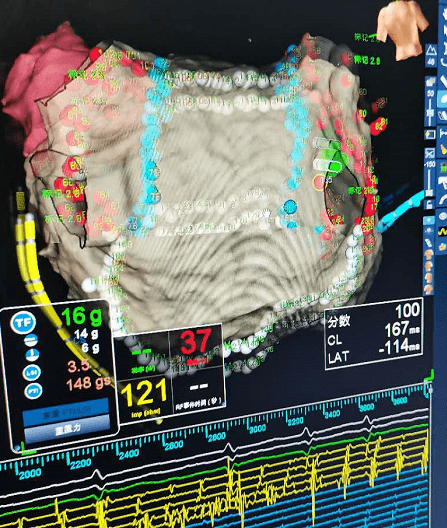Select the top torso view preset
The image size is (447, 528).
click(x=429, y=254)
